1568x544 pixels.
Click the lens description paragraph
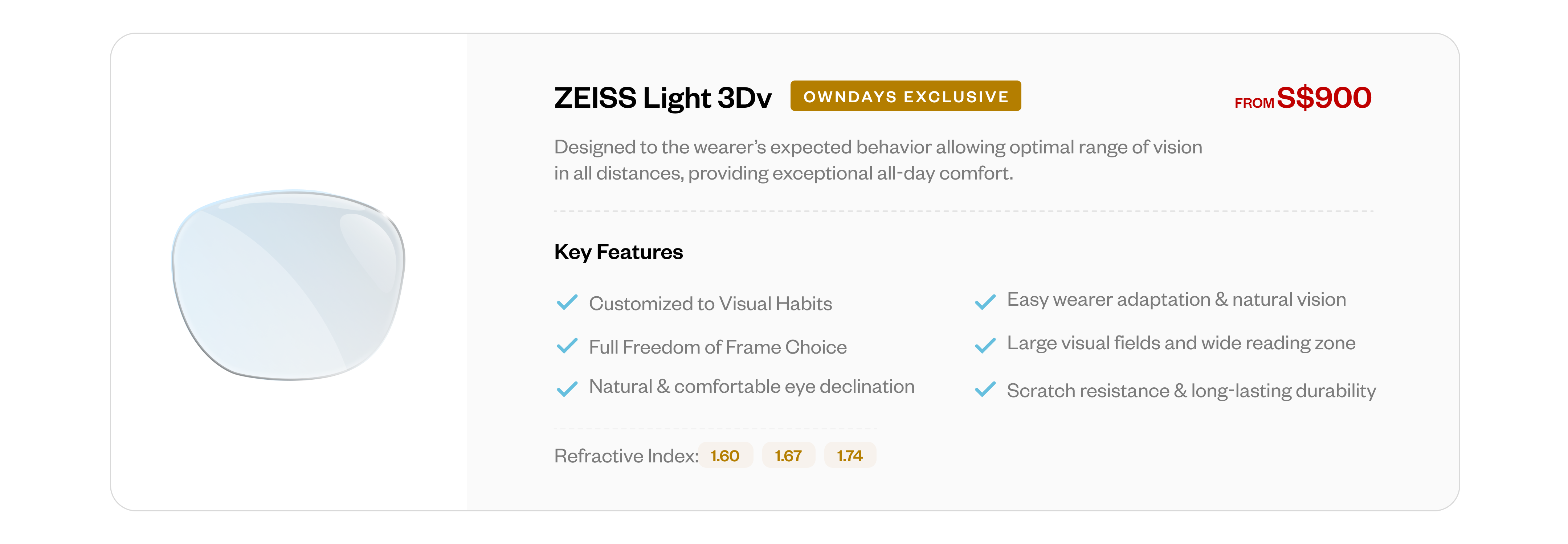(877, 160)
